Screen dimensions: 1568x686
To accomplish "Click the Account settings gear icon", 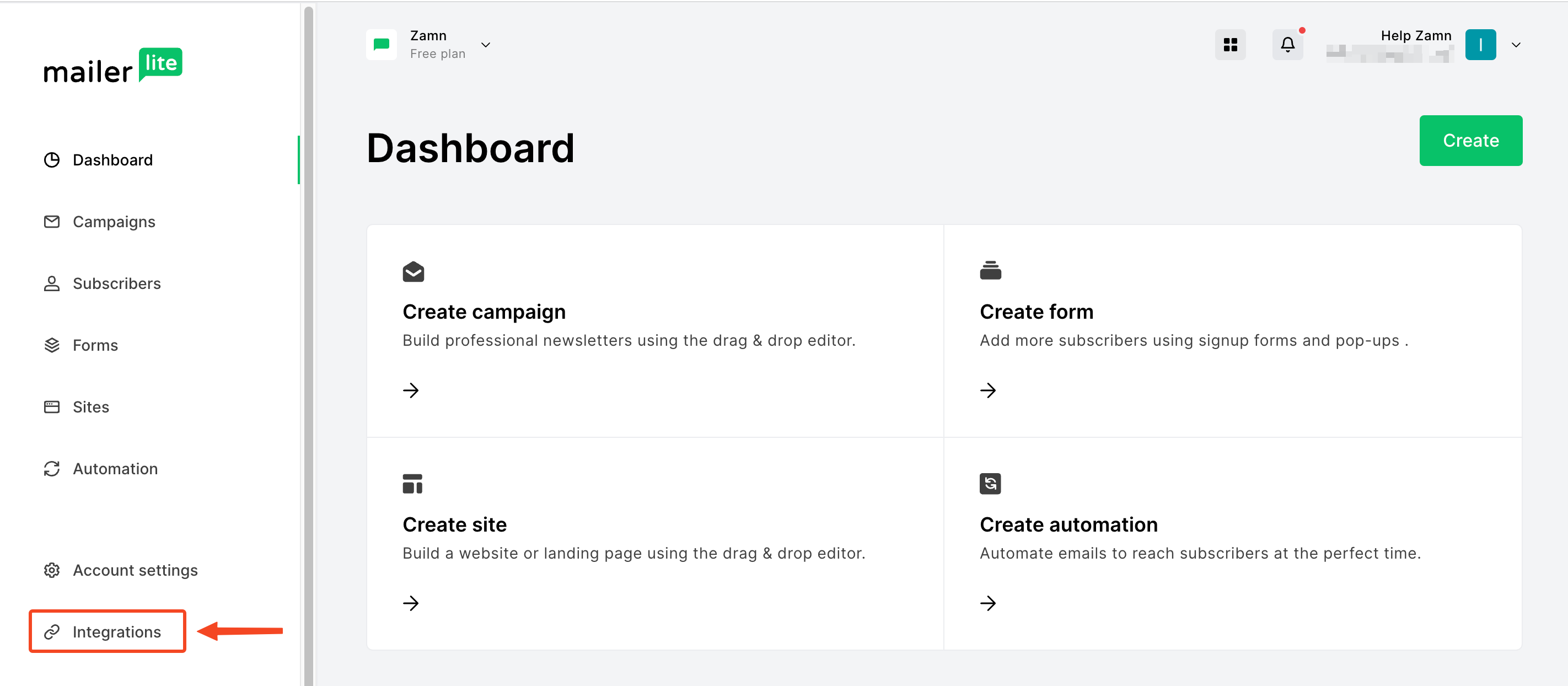I will click(x=52, y=570).
